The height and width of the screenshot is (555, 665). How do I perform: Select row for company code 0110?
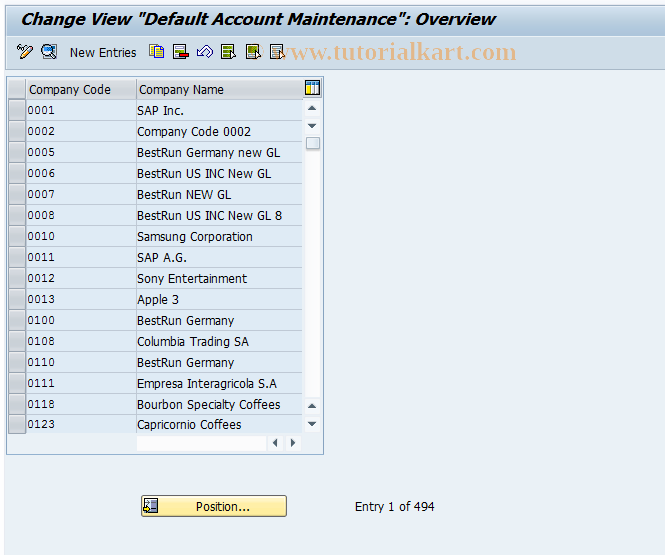click(x=17, y=362)
